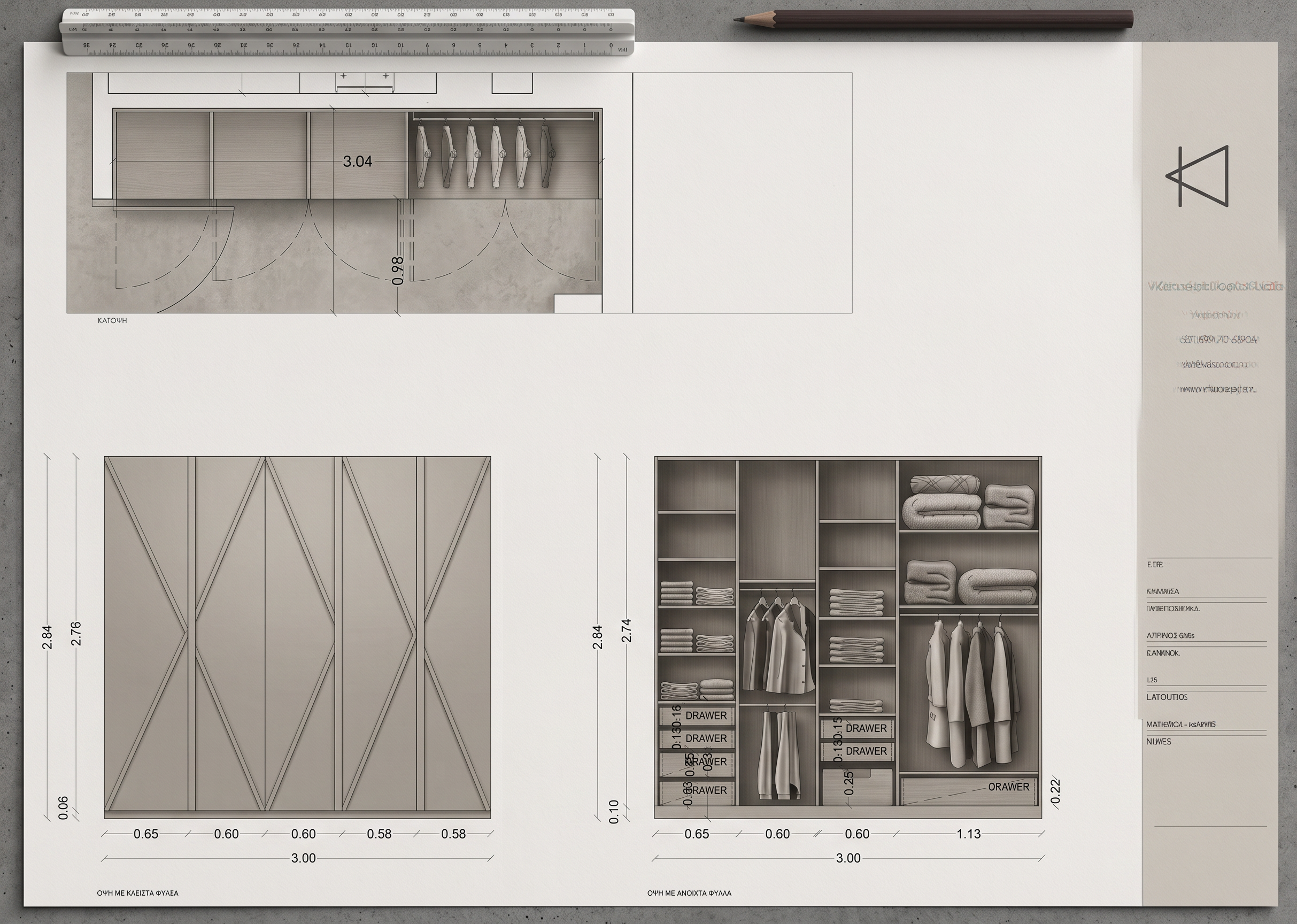Image resolution: width=1297 pixels, height=924 pixels.
Task: Click the triangle logo in the title block
Action: pos(1198,176)
